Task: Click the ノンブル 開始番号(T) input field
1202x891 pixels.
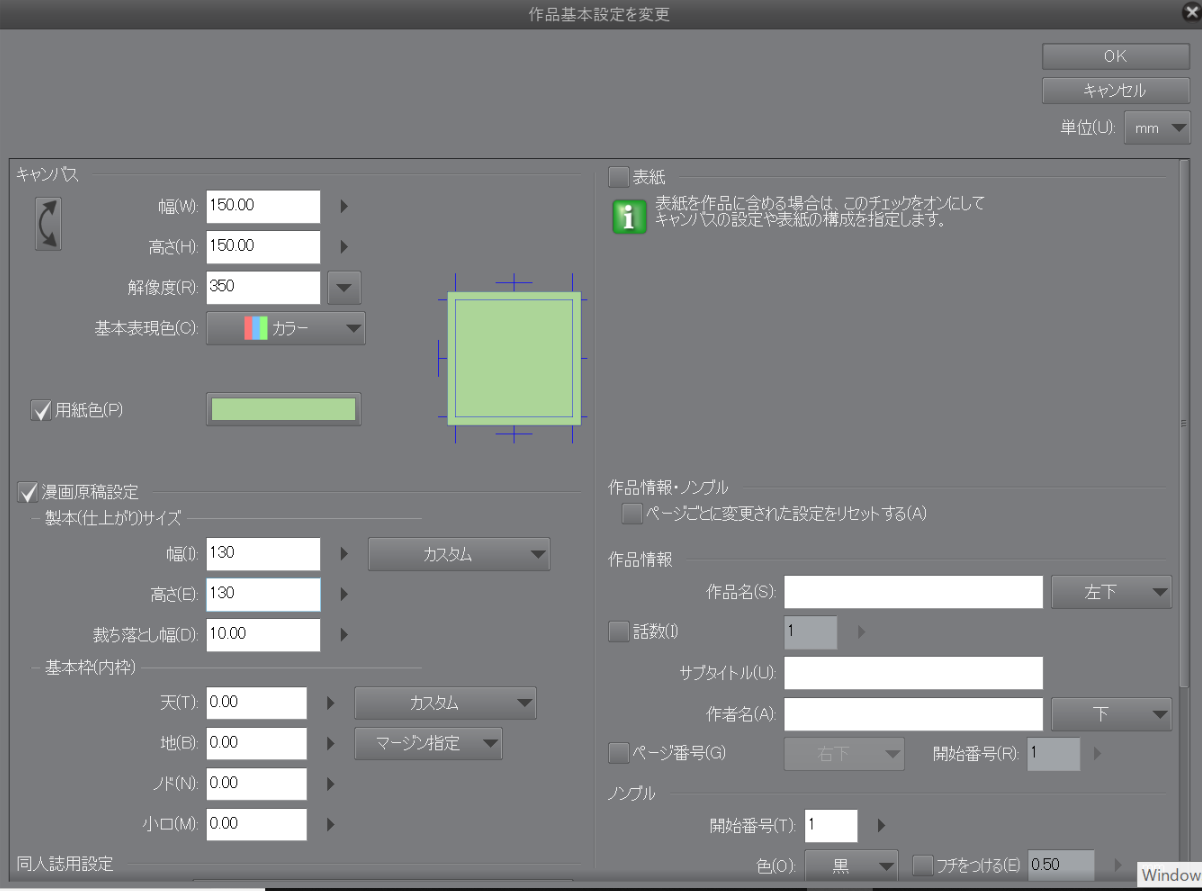Action: pos(830,826)
